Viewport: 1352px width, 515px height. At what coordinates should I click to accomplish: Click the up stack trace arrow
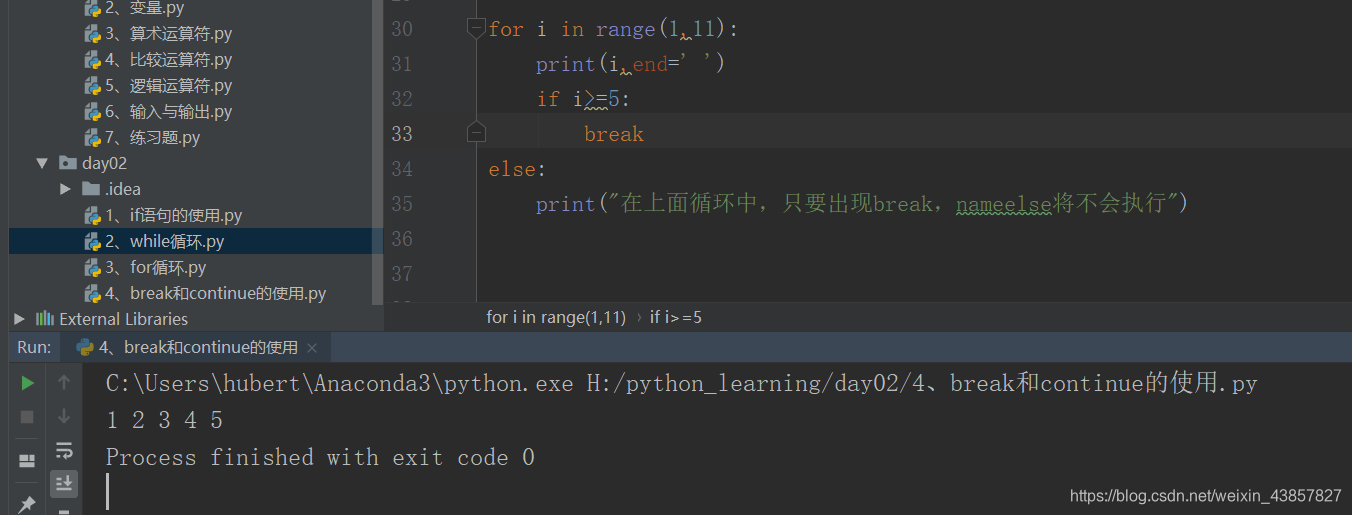point(64,382)
